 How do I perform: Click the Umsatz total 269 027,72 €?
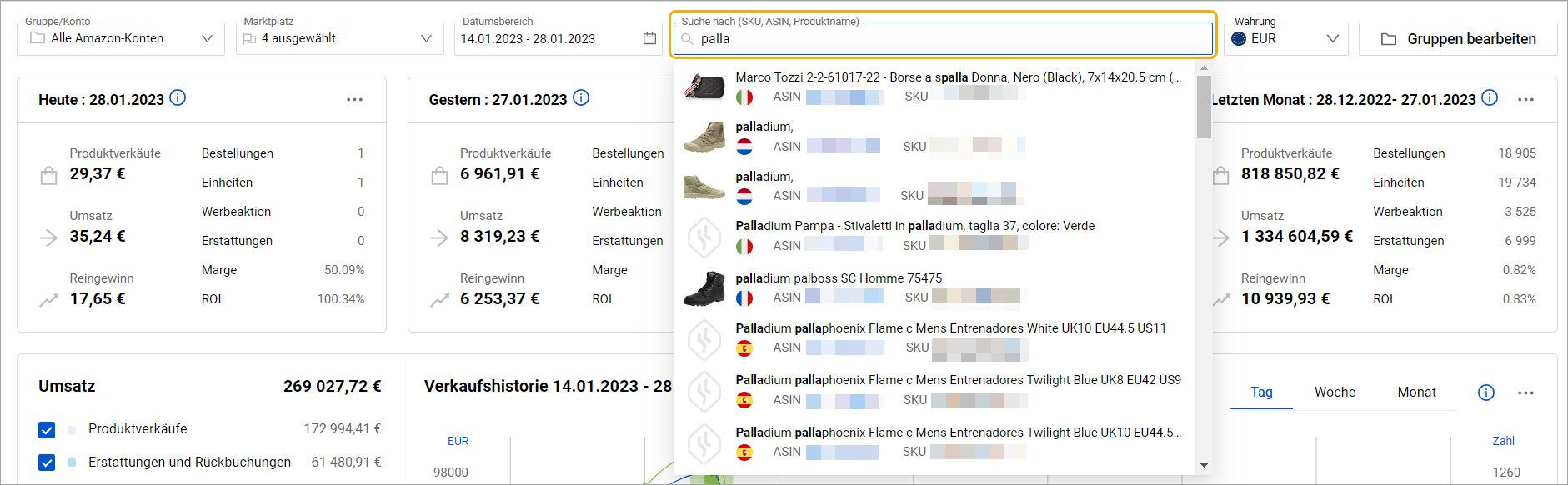(332, 386)
